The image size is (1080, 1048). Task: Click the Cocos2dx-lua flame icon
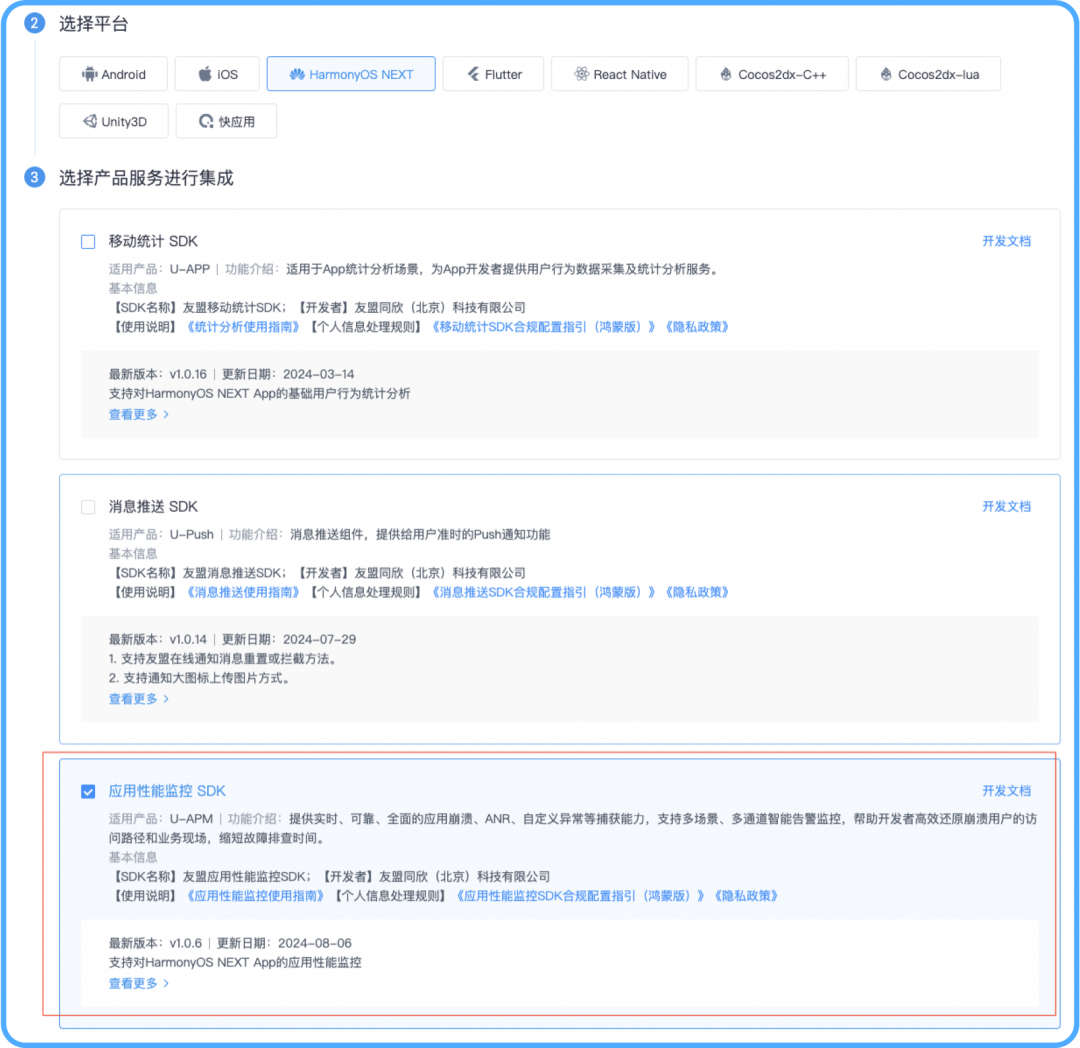click(x=886, y=74)
